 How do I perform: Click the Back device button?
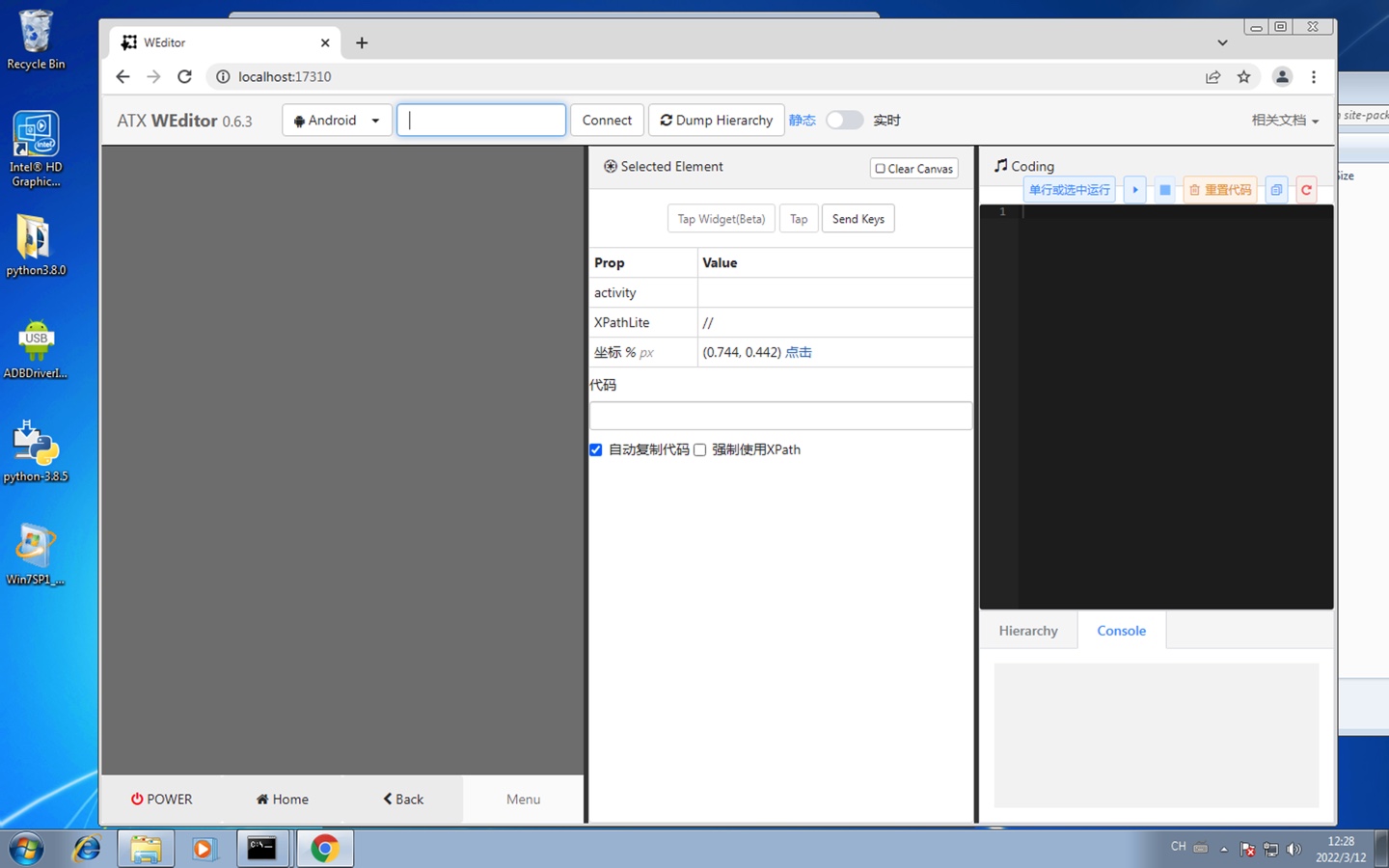pos(403,800)
